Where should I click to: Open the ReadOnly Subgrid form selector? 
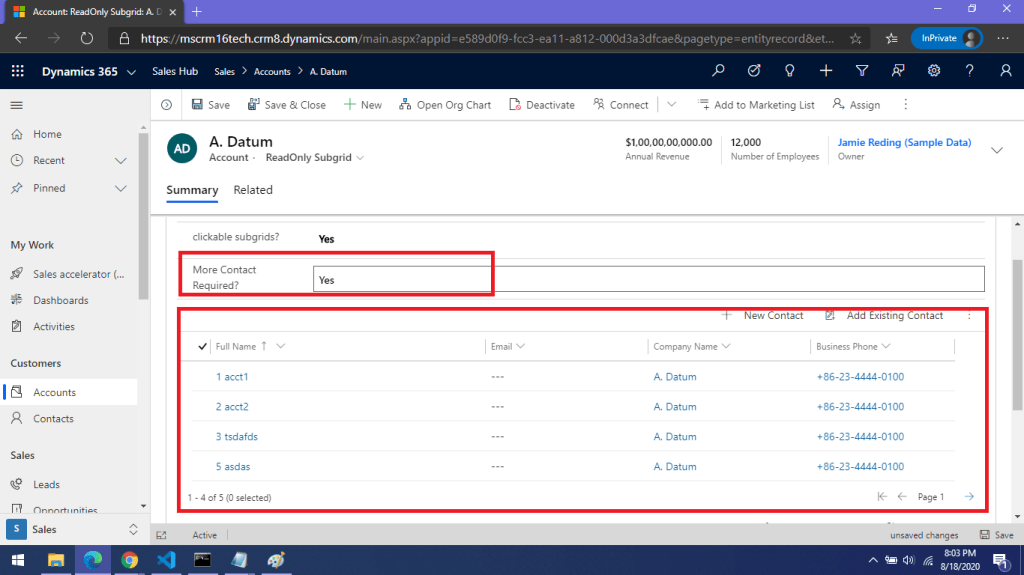point(314,158)
